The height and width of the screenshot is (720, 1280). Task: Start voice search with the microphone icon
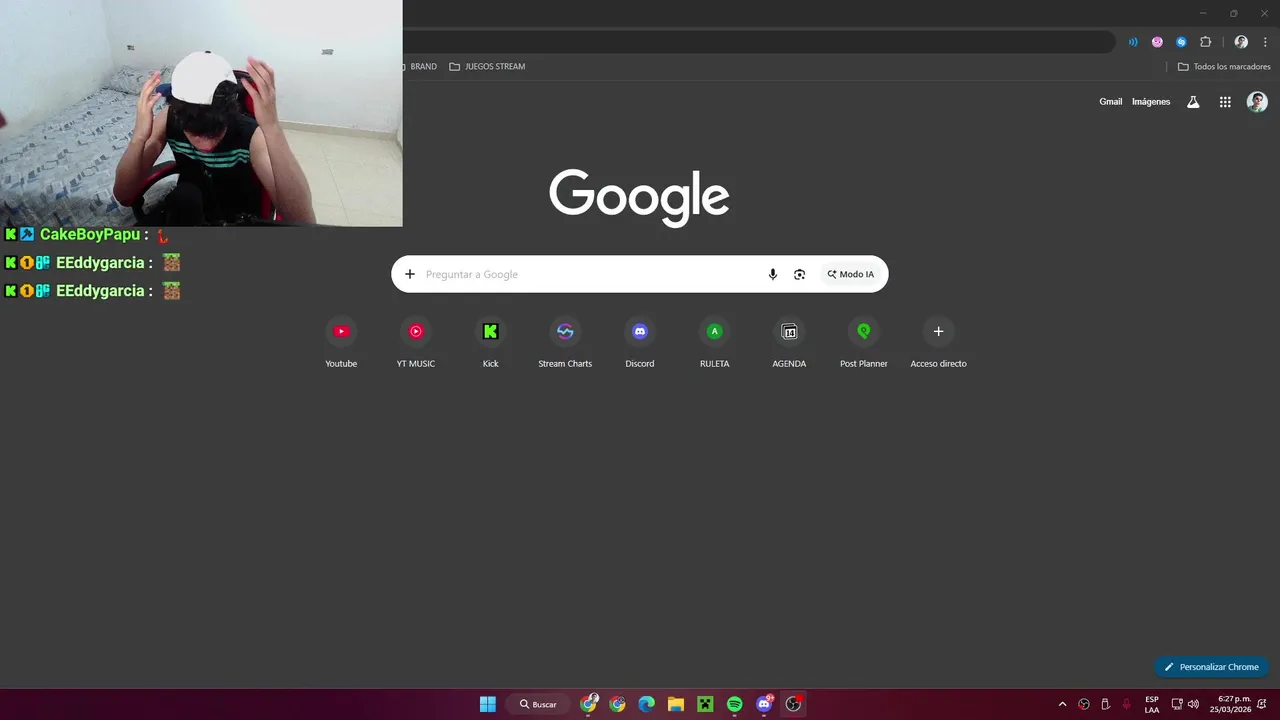[772, 274]
